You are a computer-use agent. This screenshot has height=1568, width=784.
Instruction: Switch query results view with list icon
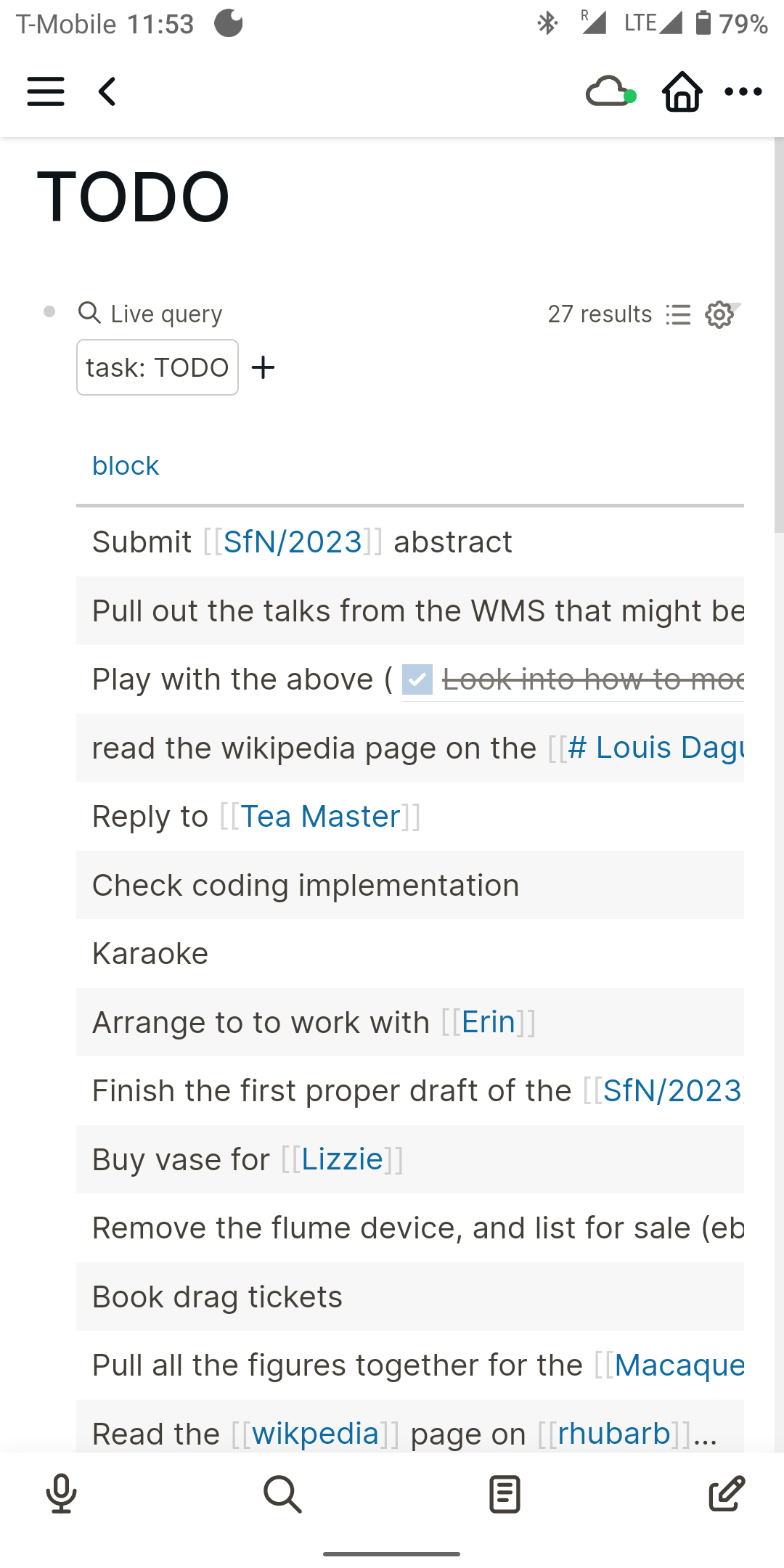(x=677, y=314)
